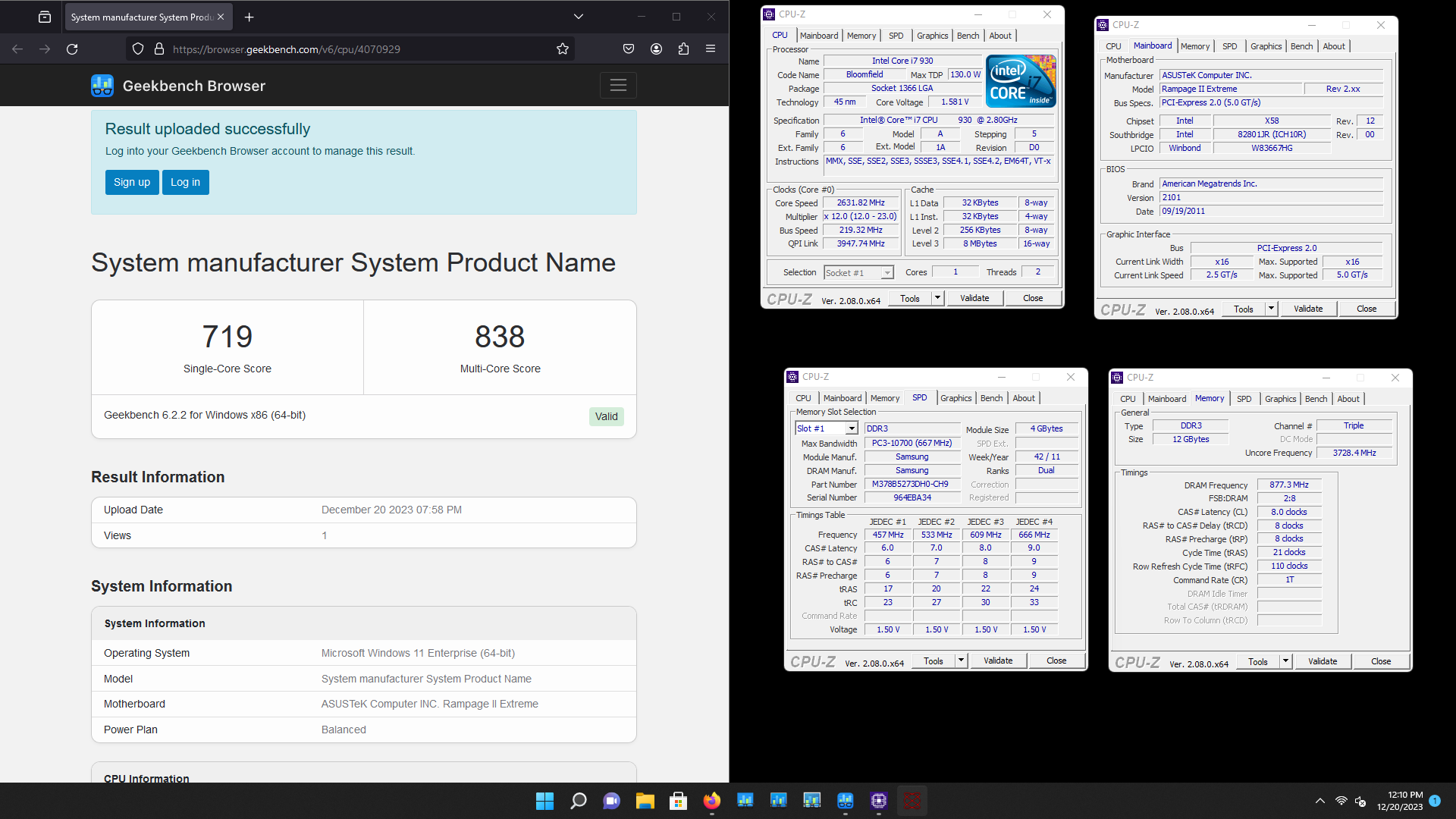Image resolution: width=1456 pixels, height=819 pixels.
Task: Click the Firefox recent browsing icon
Action: point(45,17)
